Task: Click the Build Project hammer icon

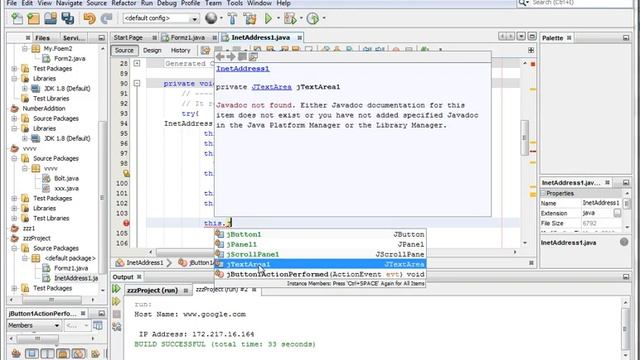Action: coord(232,18)
